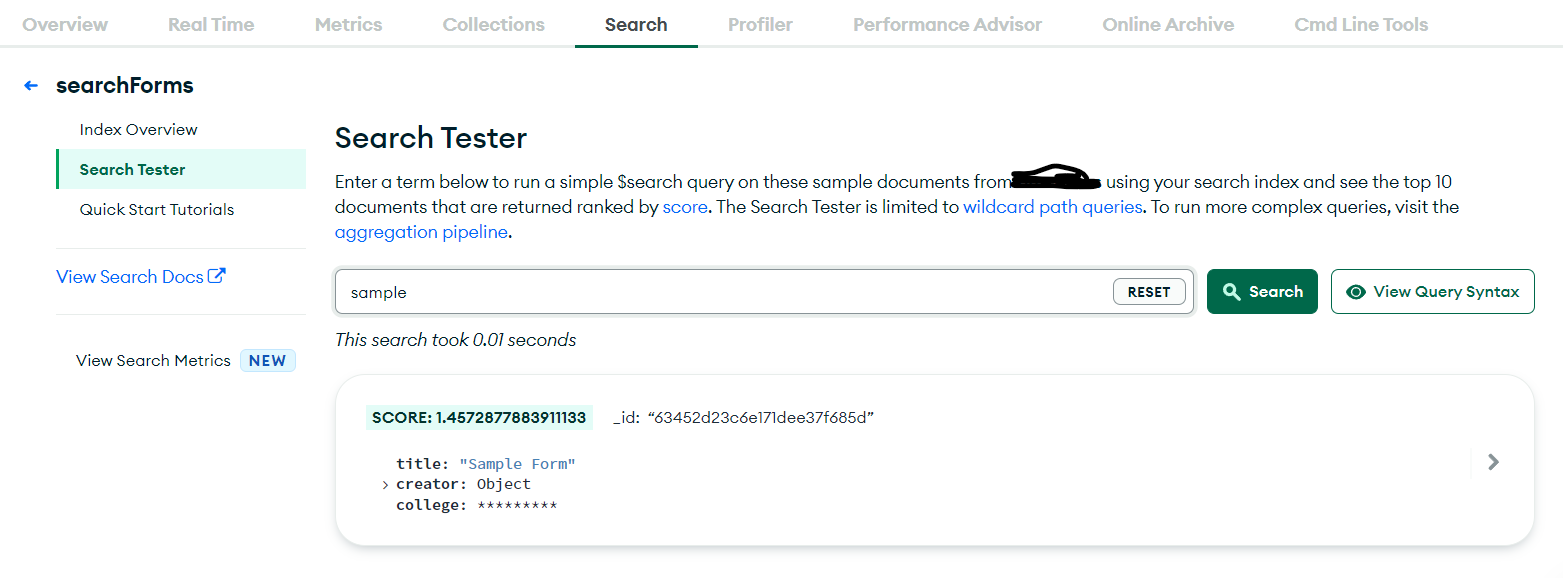Viewport: 1563px width, 578px height.
Task: Follow the wildcard path queries link
Action: tap(1052, 206)
